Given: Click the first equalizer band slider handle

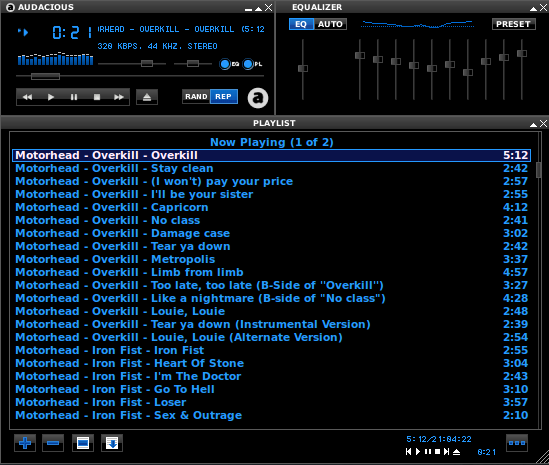Looking at the screenshot, I should (x=360, y=55).
